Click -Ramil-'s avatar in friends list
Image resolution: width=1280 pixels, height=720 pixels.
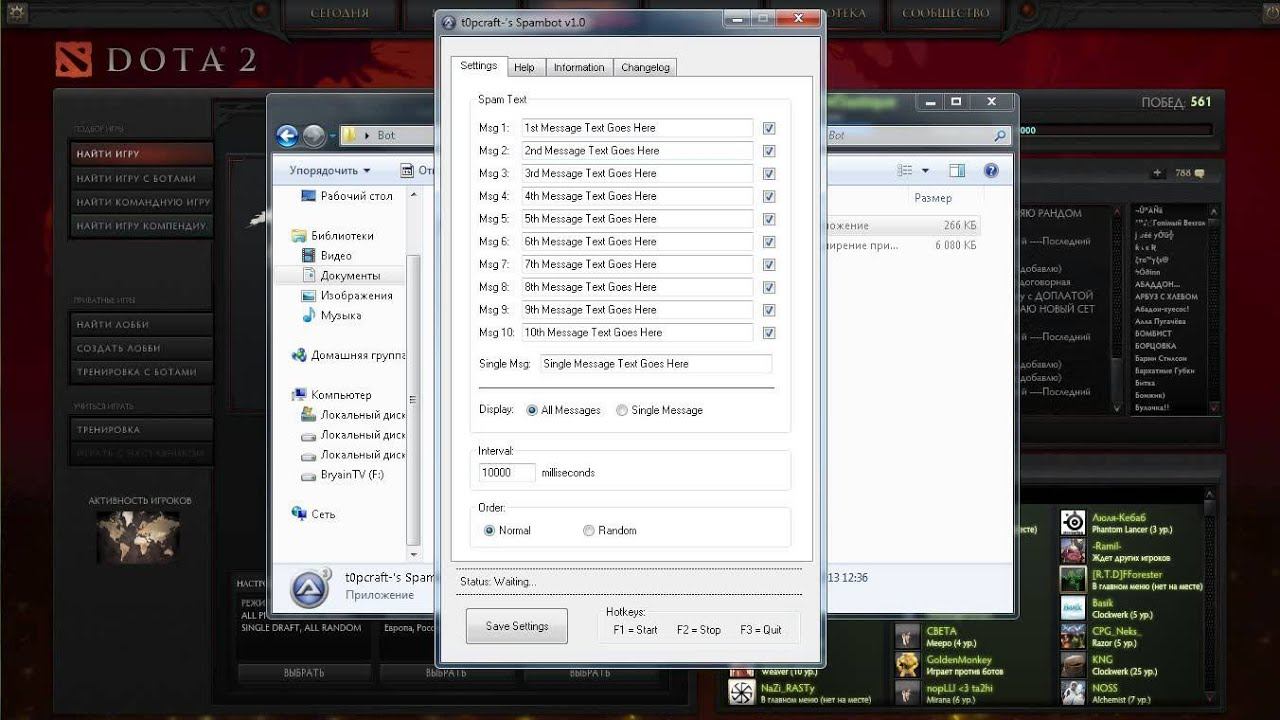tap(1073, 551)
